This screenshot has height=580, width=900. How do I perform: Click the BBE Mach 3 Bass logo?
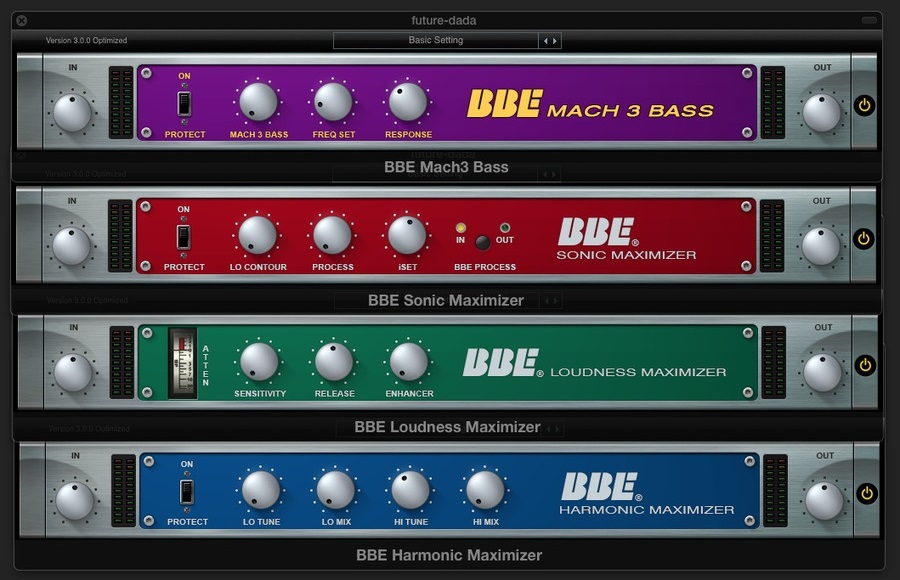590,104
